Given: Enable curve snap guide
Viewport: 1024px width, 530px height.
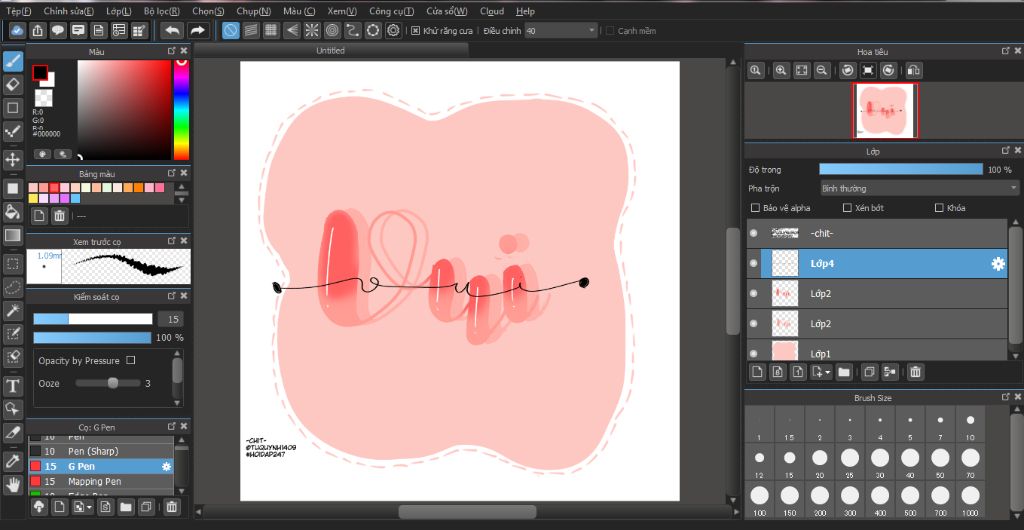Looking at the screenshot, I should pyautogui.click(x=353, y=31).
